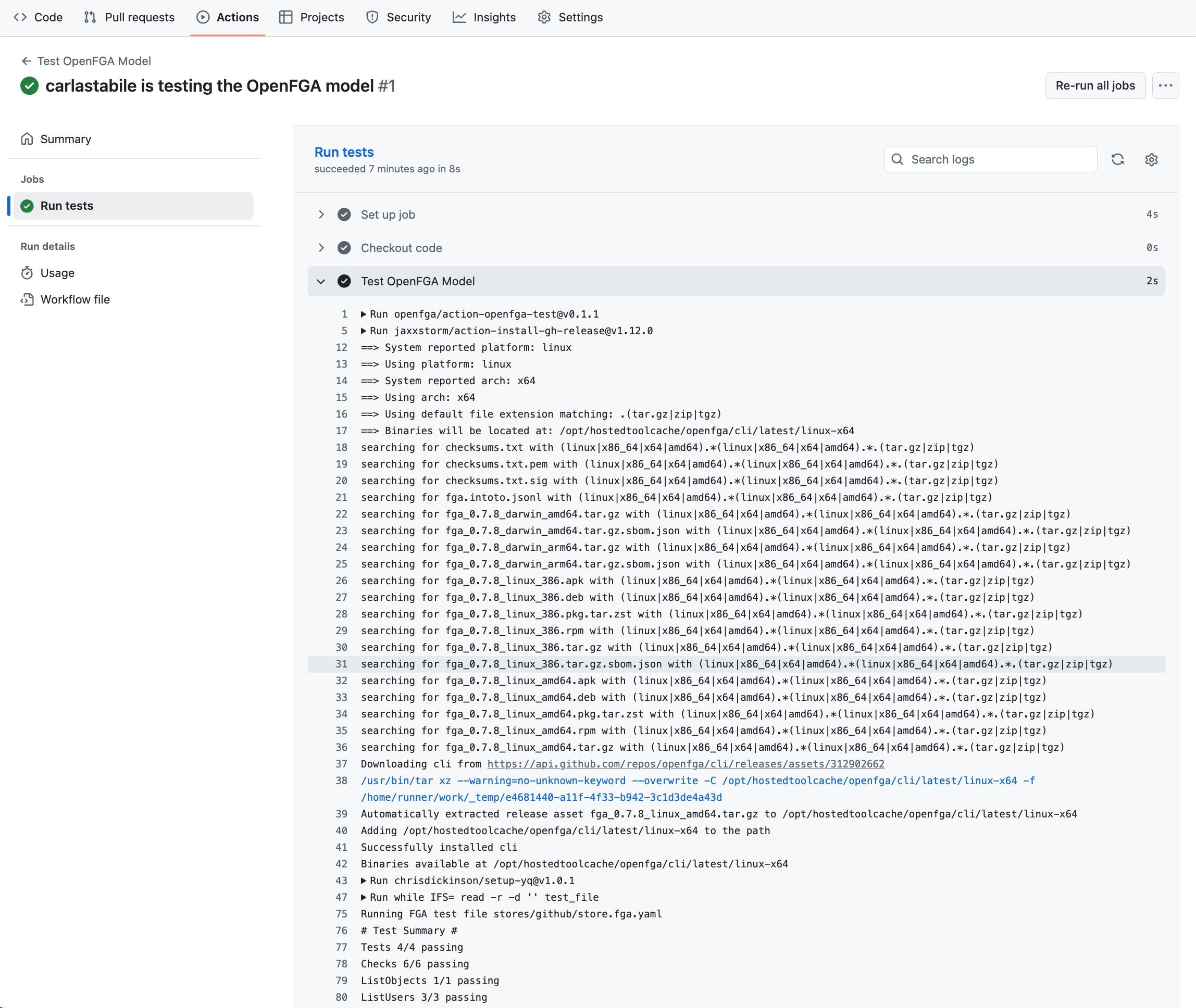This screenshot has height=1008, width=1196.
Task: Click the re-run log refresh icon
Action: (1118, 159)
